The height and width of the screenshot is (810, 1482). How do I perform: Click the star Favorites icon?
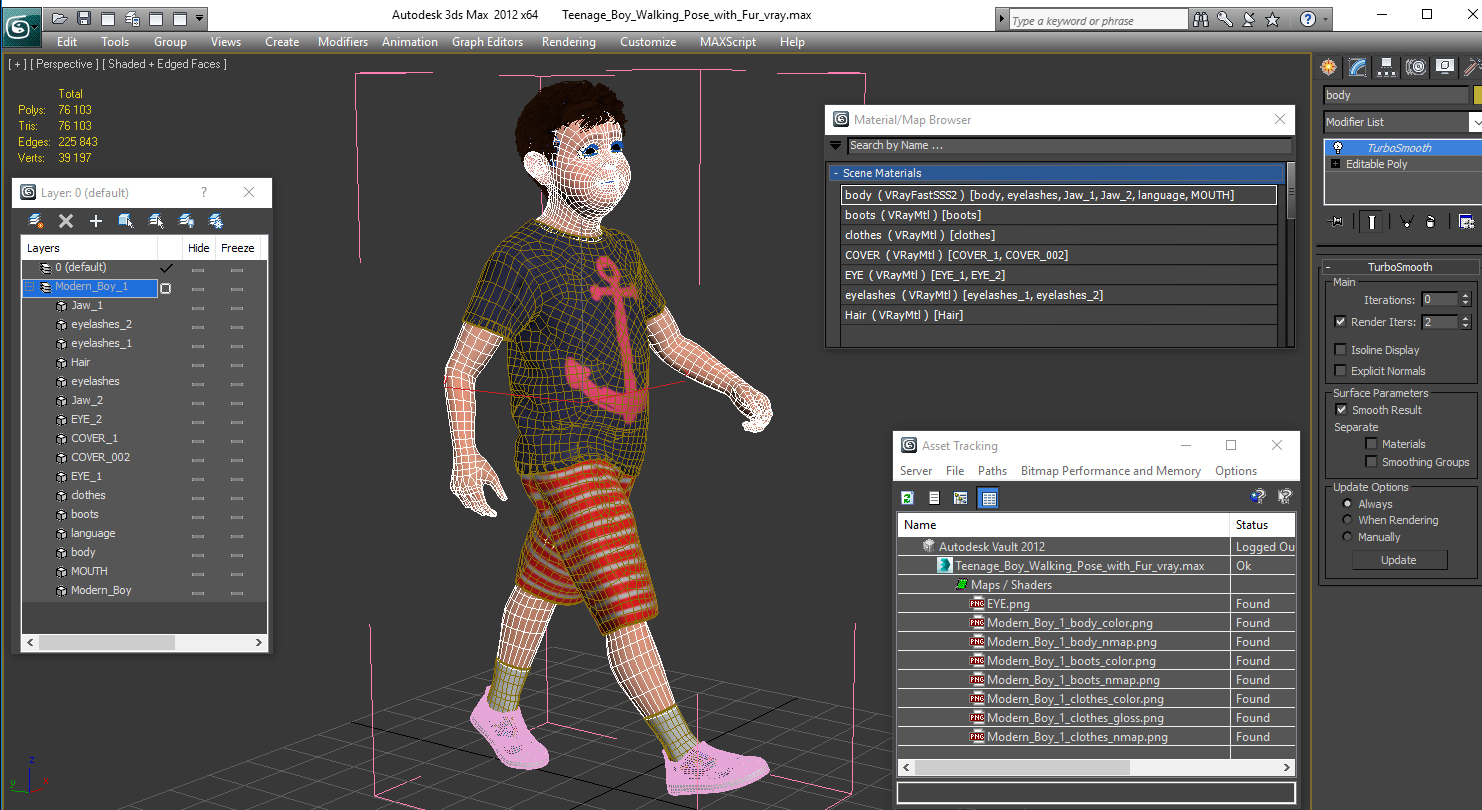tap(1273, 19)
